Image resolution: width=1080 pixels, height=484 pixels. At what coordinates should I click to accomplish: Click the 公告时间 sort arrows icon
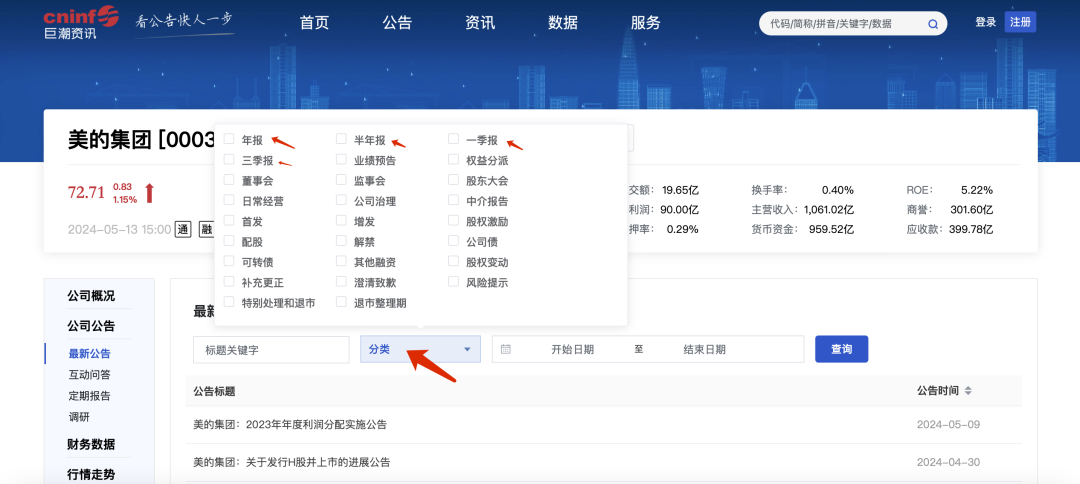click(x=968, y=391)
